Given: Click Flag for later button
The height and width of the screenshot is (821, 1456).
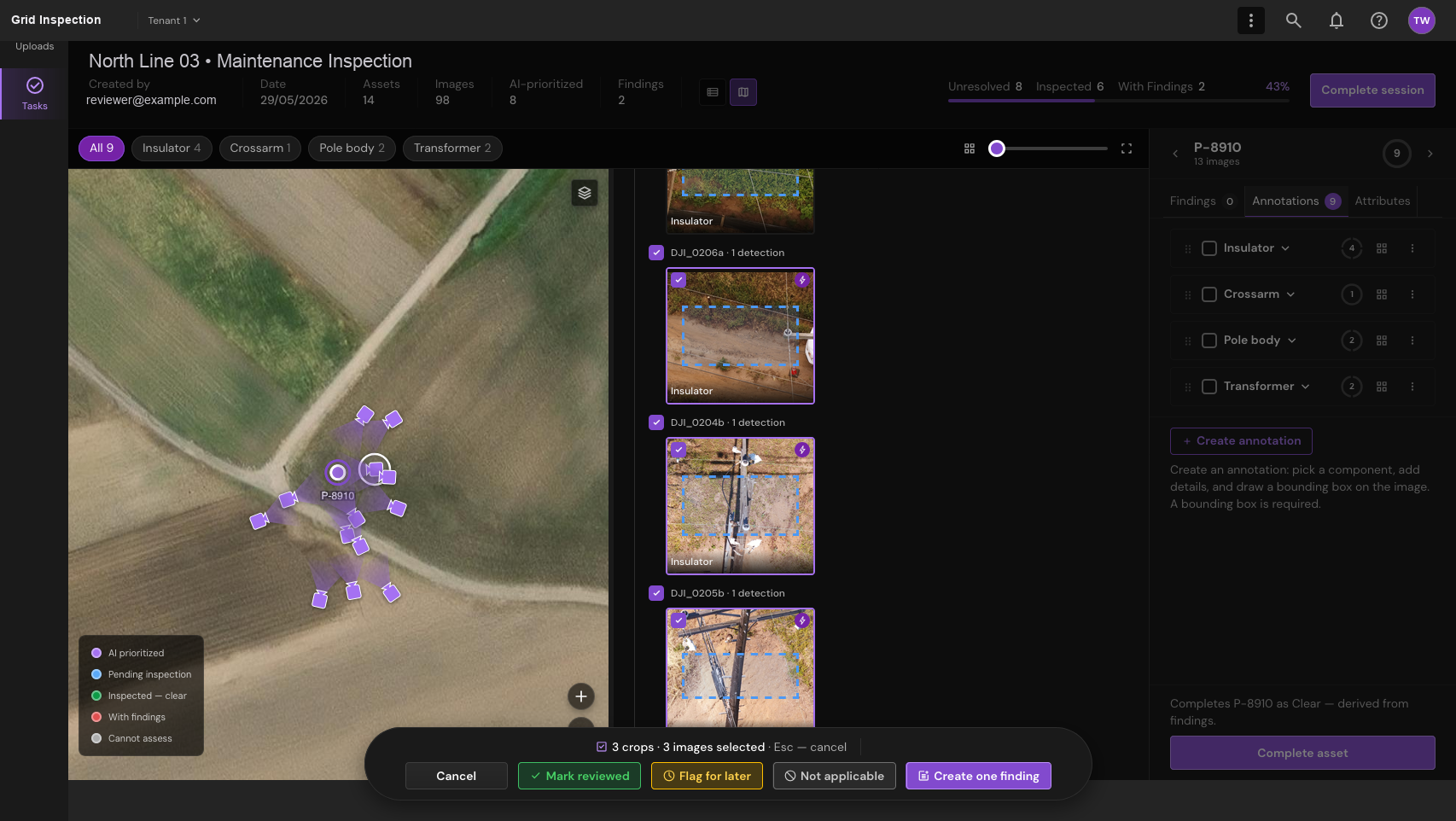Looking at the screenshot, I should coord(707,776).
